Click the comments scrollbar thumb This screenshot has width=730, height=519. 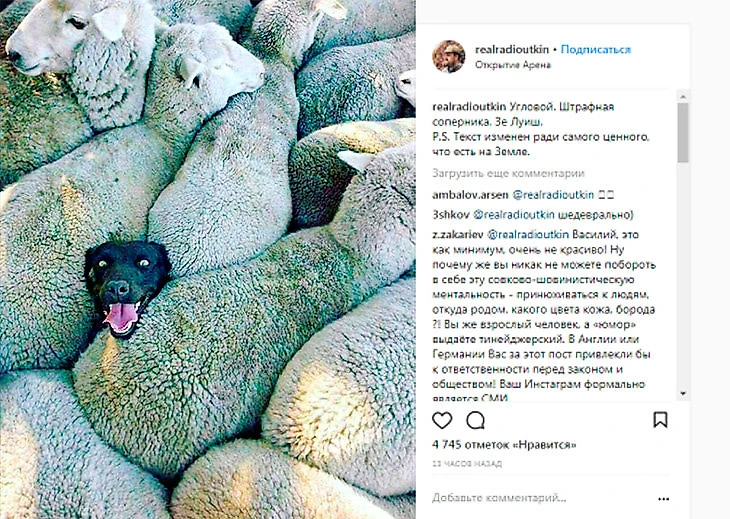(x=683, y=133)
